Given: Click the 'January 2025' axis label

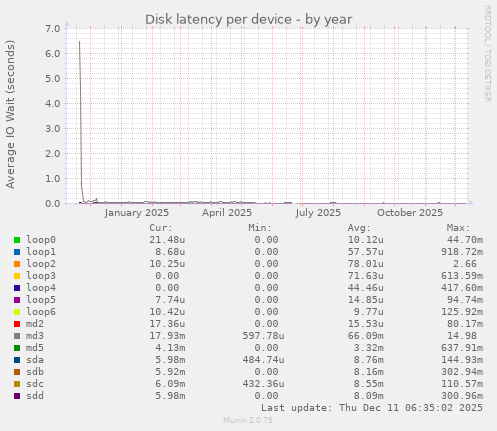Looking at the screenshot, I should coord(137,213).
